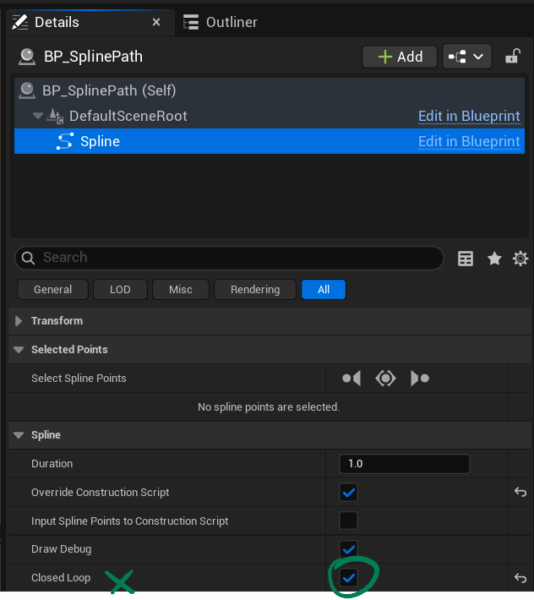Click the Details tab pencil icon
This screenshot has height=600, width=534.
pos(20,22)
